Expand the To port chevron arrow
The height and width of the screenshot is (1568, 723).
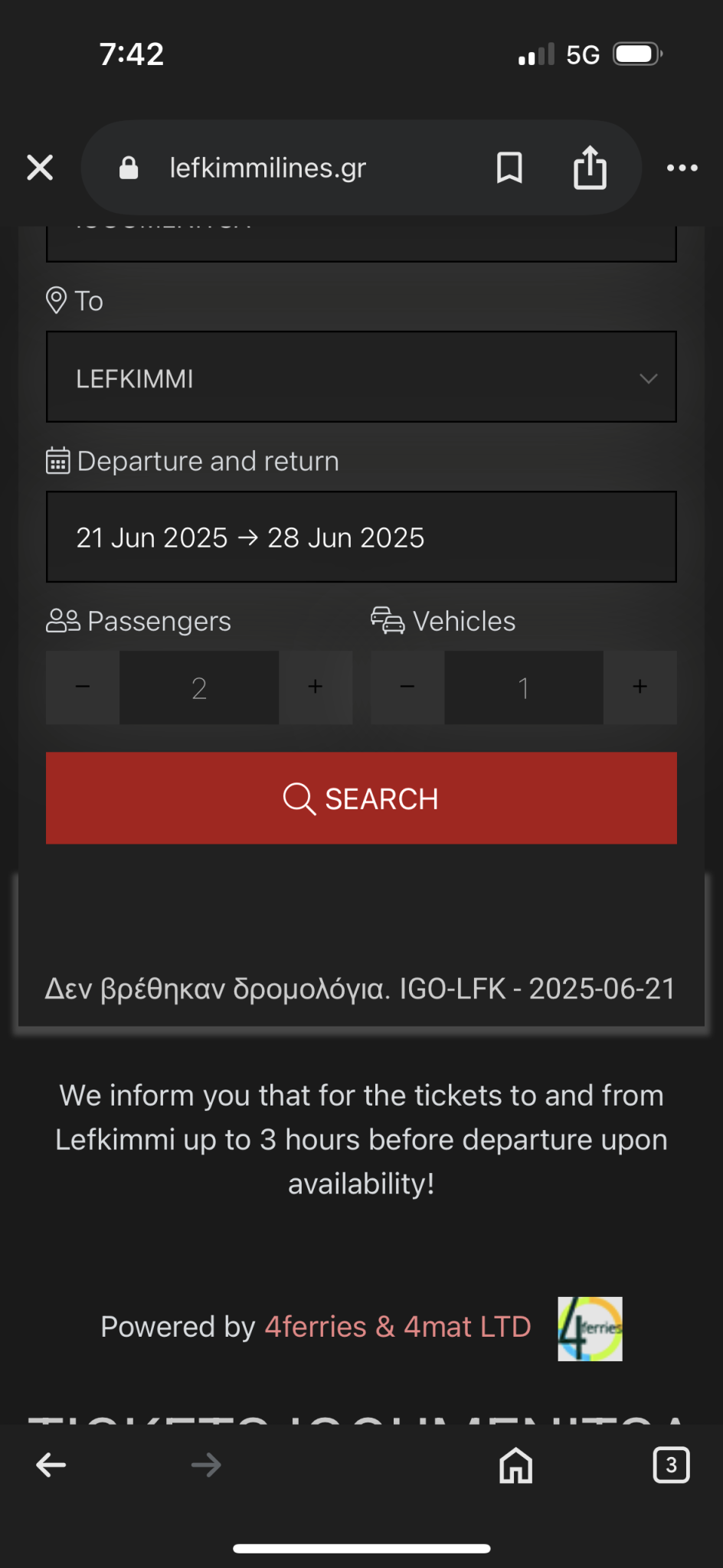648,378
